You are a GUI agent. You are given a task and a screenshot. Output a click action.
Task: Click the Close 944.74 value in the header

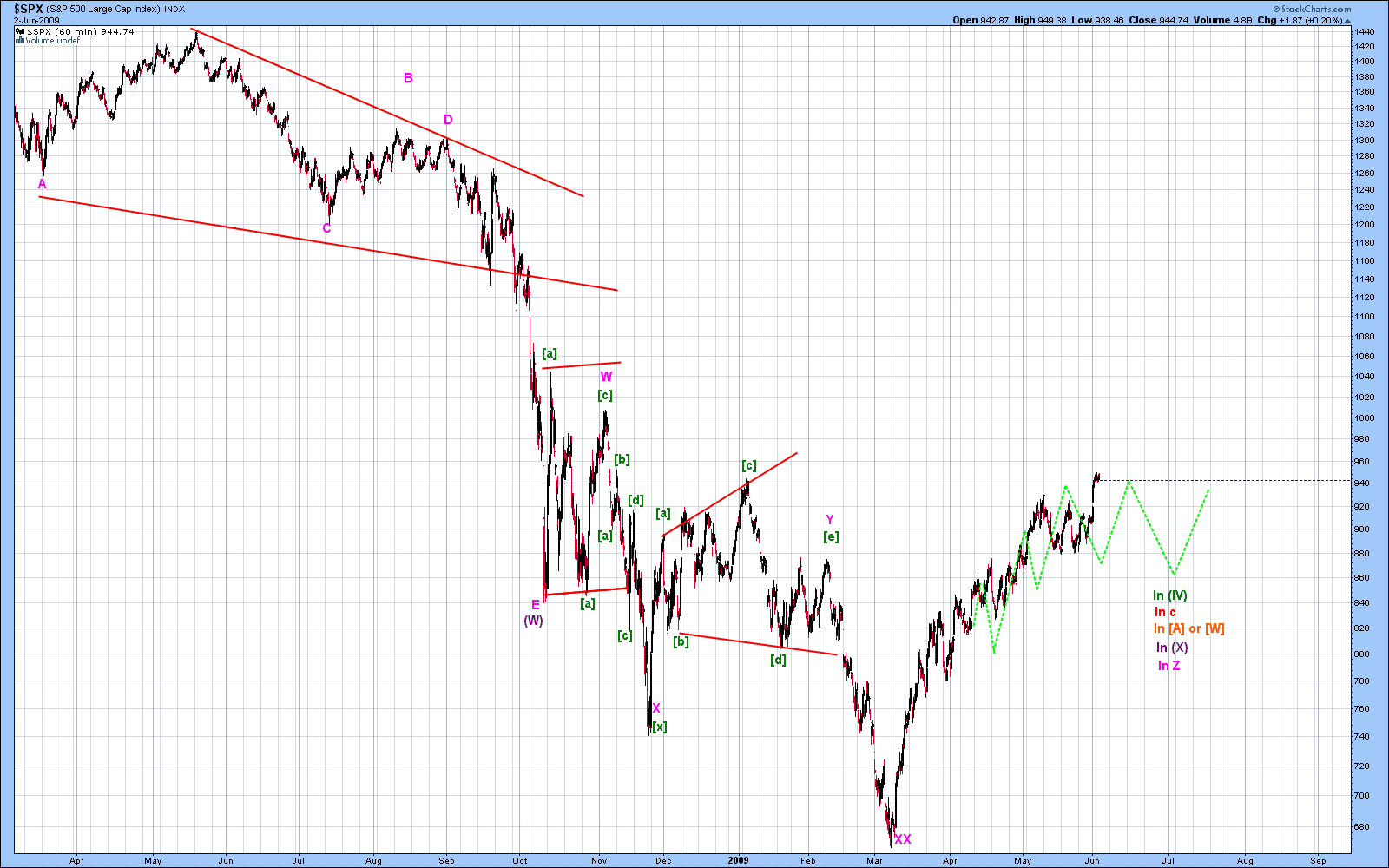[x=1159, y=20]
